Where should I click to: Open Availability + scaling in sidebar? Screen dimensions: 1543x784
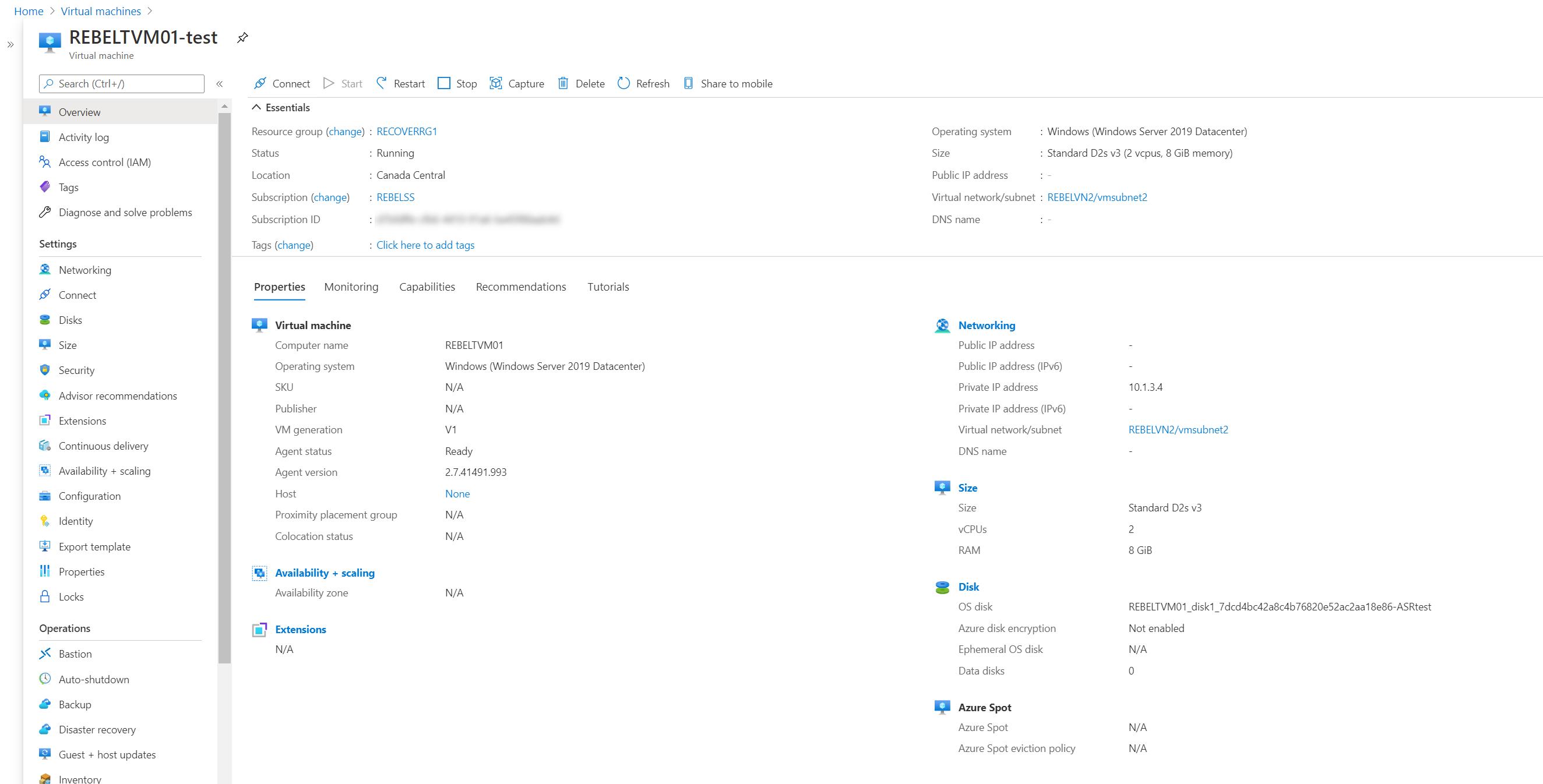click(104, 471)
